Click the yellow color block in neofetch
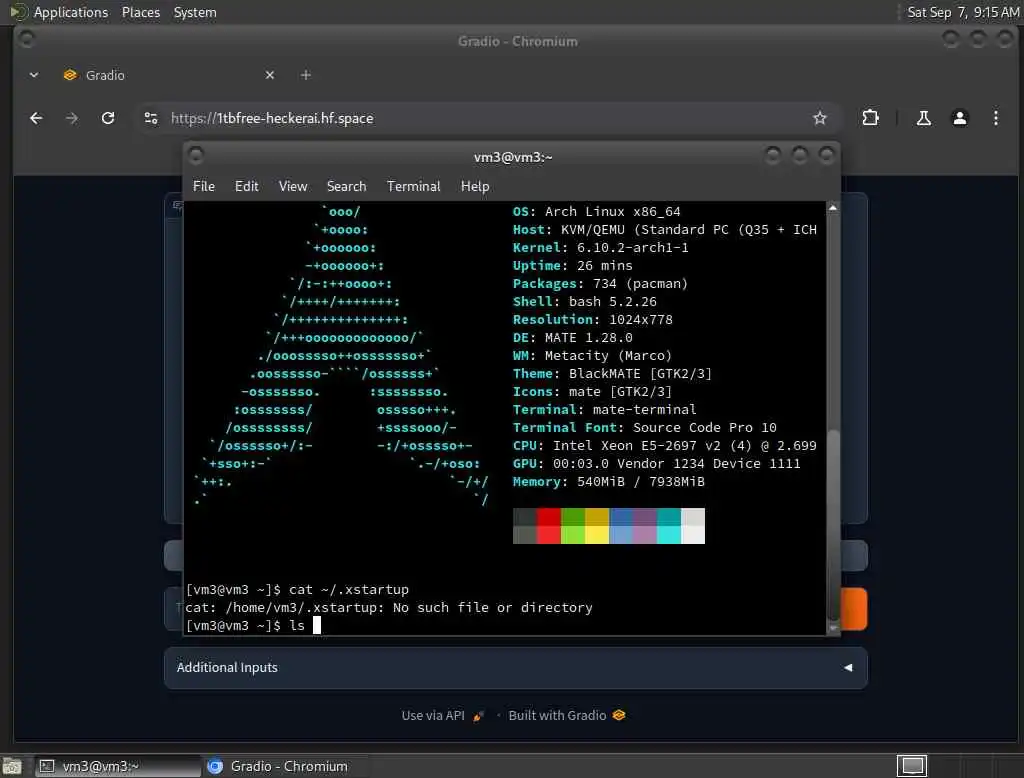Screen dimensions: 1024x778 coord(597,526)
